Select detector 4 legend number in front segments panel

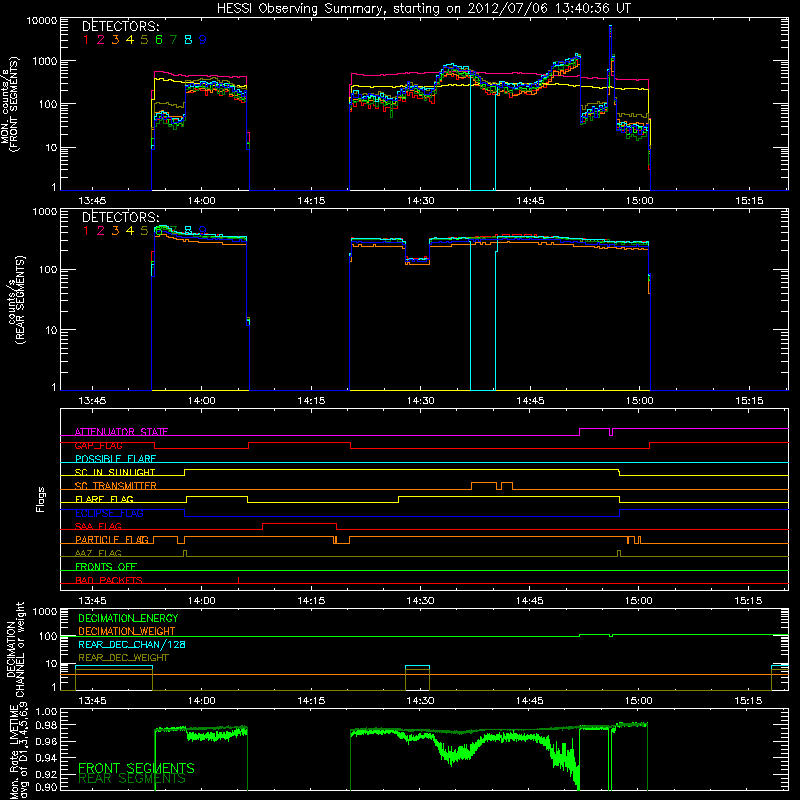click(130, 40)
